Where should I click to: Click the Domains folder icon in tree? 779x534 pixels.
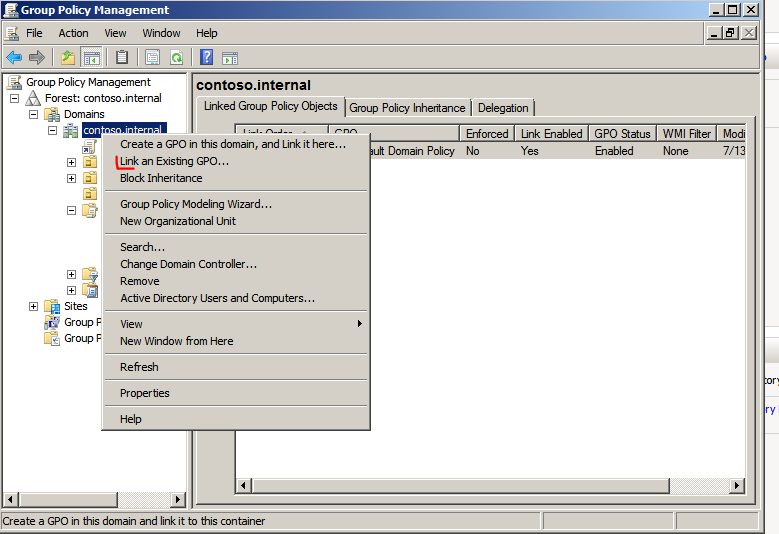point(52,114)
